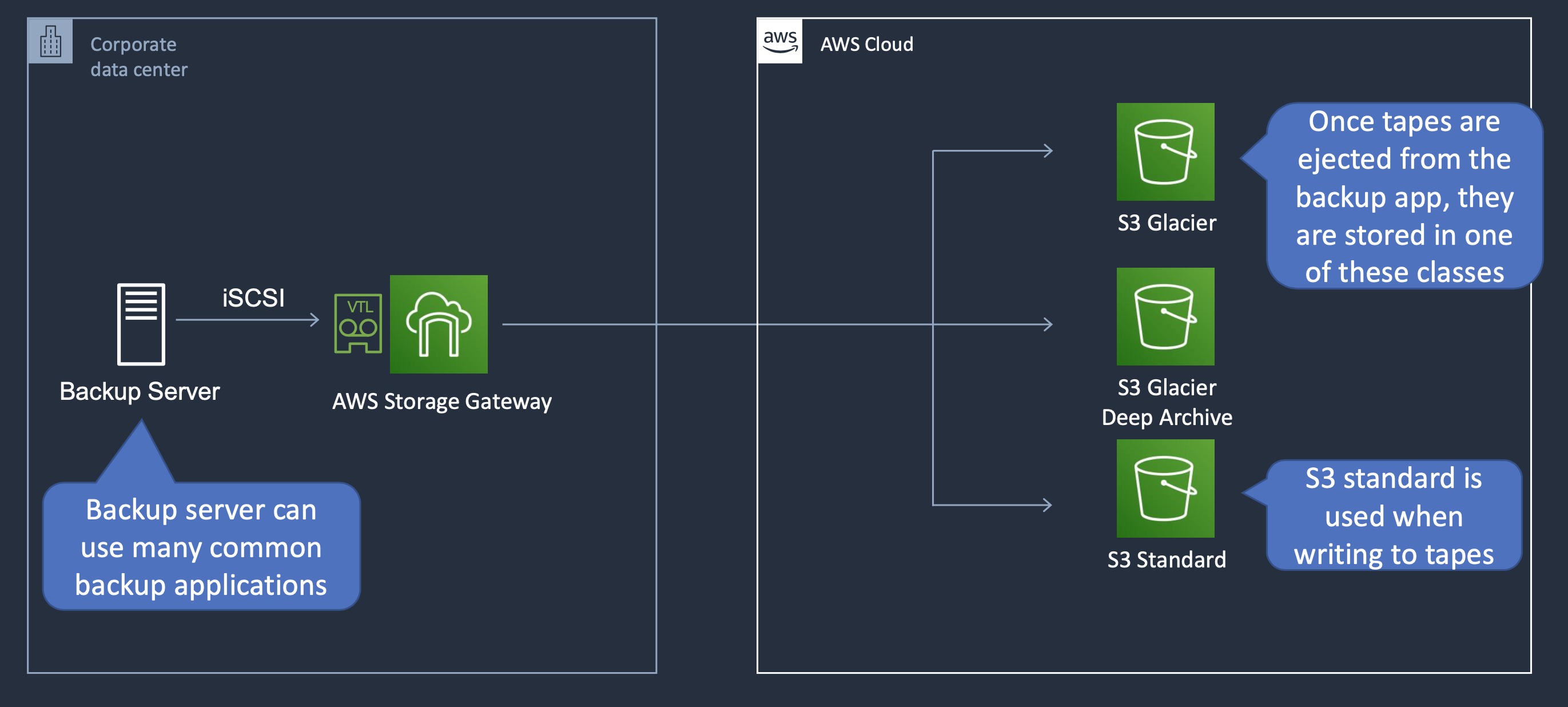Viewport: 1568px width, 707px height.
Task: Click the corporate data center building icon
Action: click(50, 41)
